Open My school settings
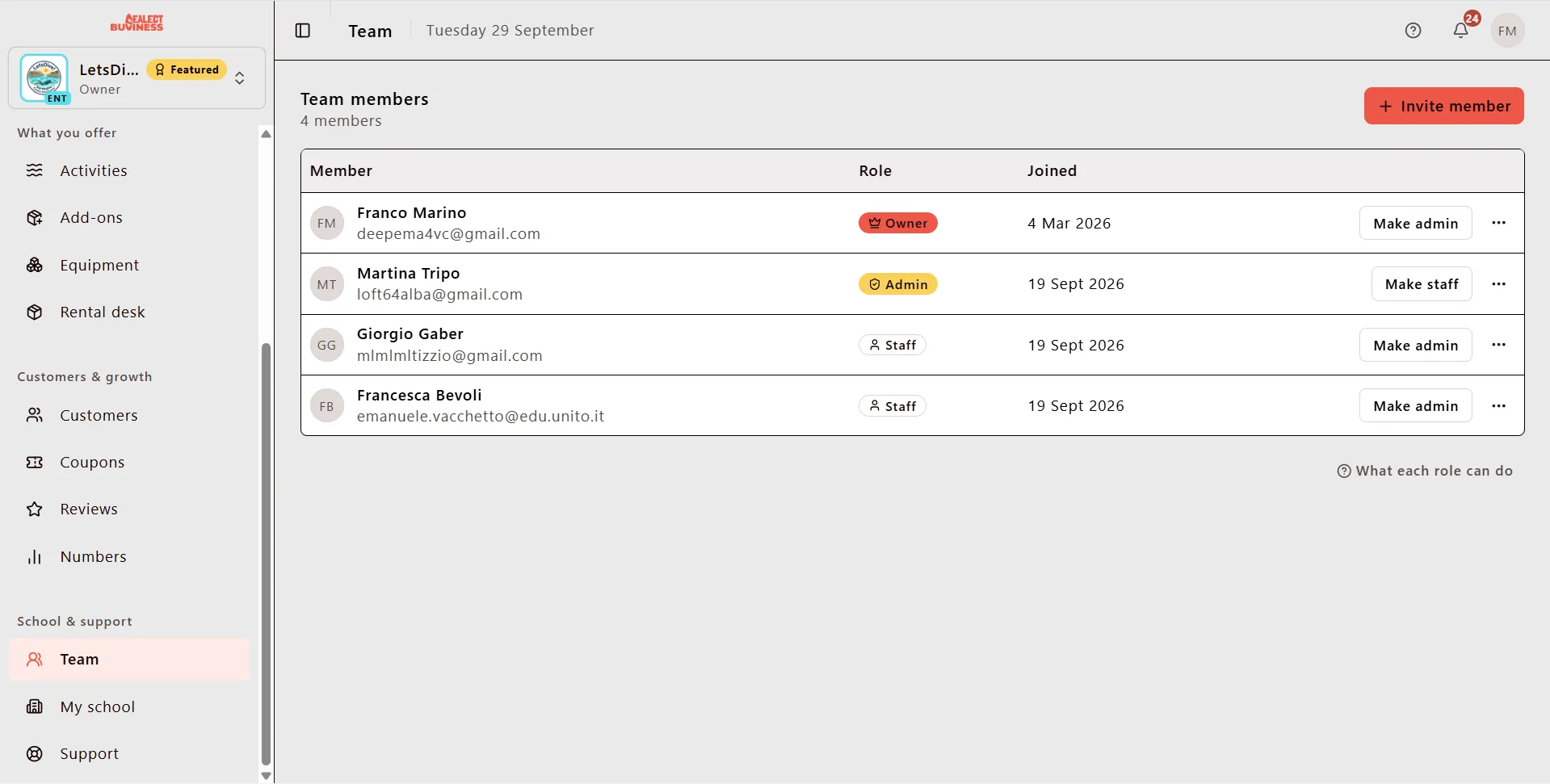This screenshot has width=1550, height=784. (129, 707)
